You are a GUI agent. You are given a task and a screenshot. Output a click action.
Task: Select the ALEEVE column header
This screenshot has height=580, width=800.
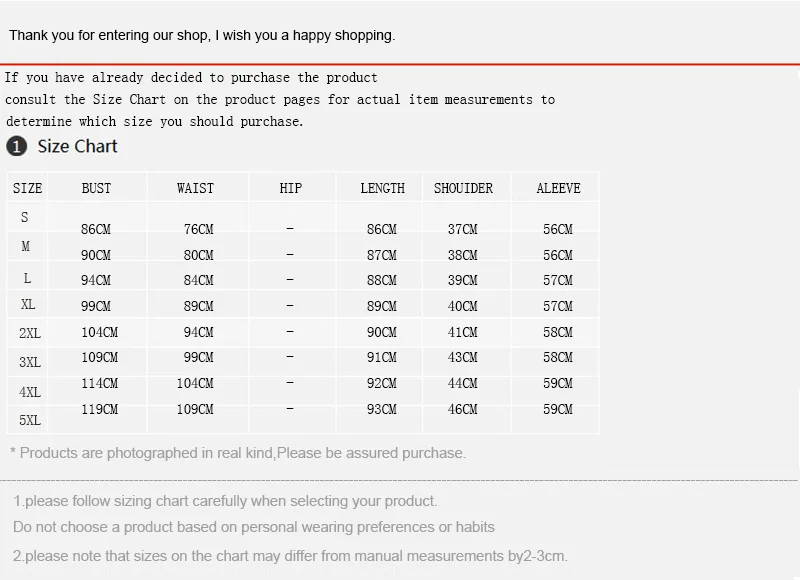(558, 188)
